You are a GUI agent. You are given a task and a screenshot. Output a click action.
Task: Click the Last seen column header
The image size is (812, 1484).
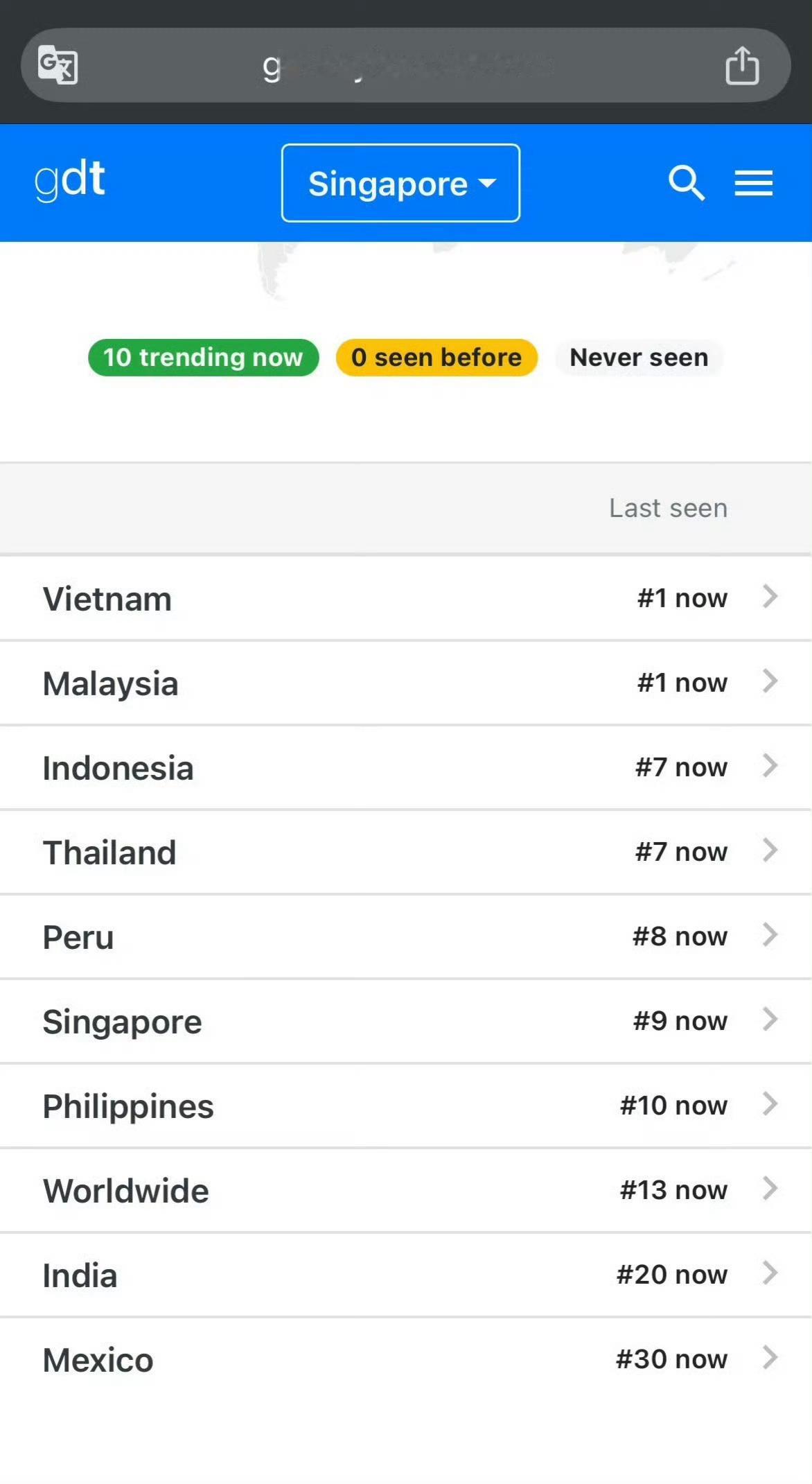[x=668, y=508]
